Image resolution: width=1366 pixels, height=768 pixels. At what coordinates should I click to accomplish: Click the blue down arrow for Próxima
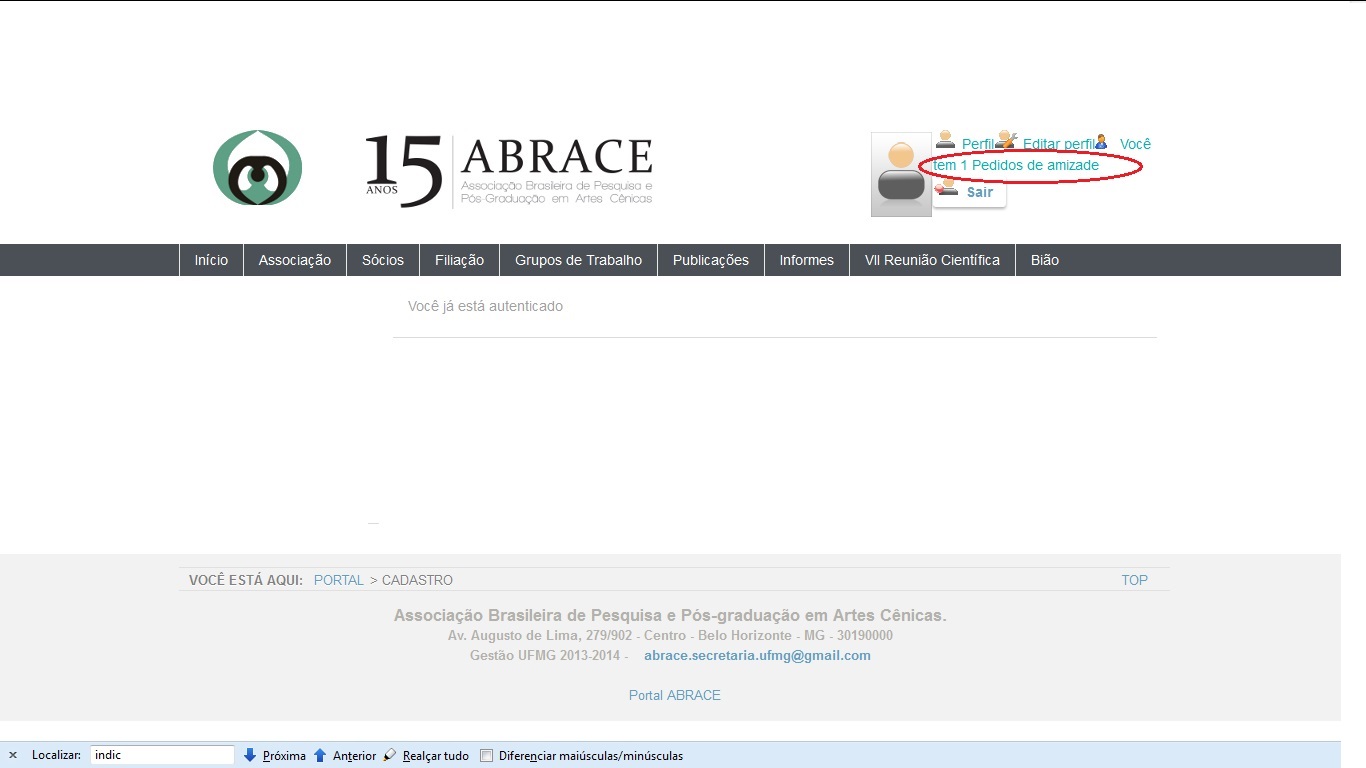(x=250, y=756)
